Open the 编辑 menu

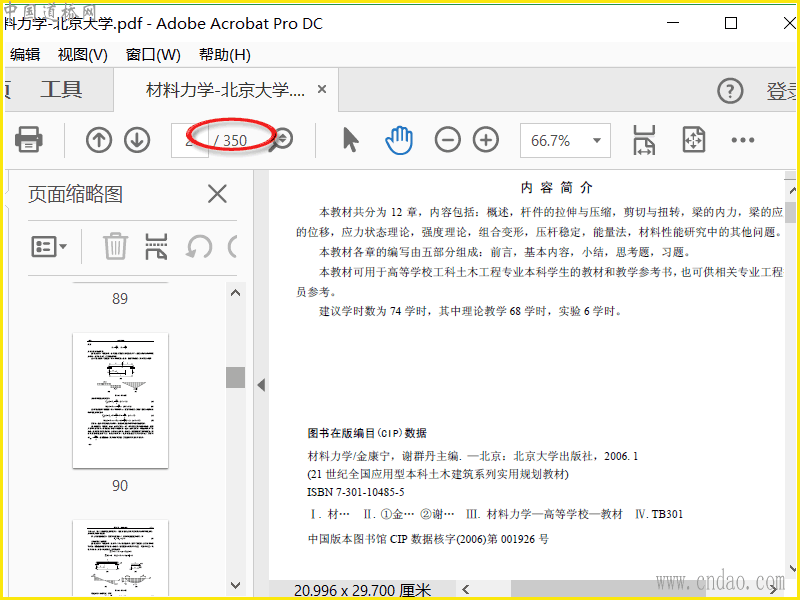24,55
